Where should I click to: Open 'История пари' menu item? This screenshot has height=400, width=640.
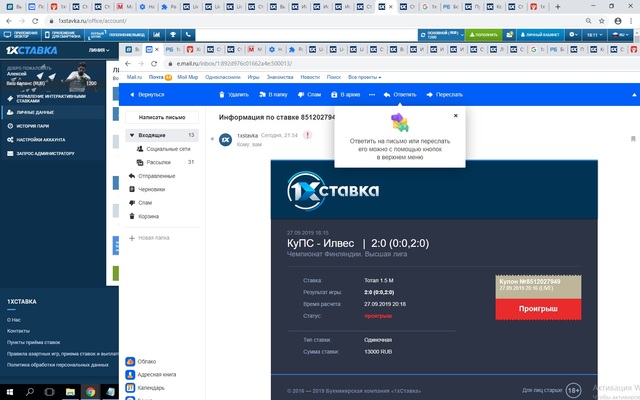(53, 126)
